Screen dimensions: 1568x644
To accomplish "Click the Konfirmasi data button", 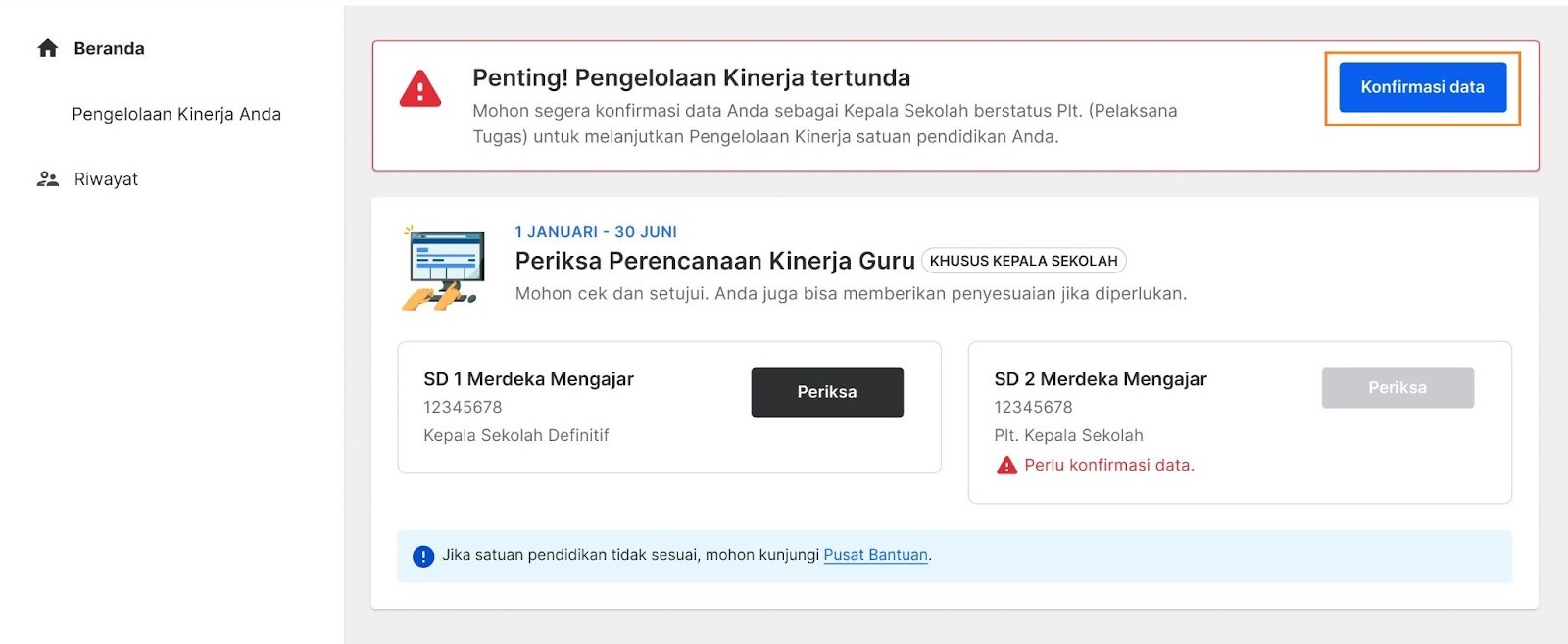I will pyautogui.click(x=1422, y=87).
